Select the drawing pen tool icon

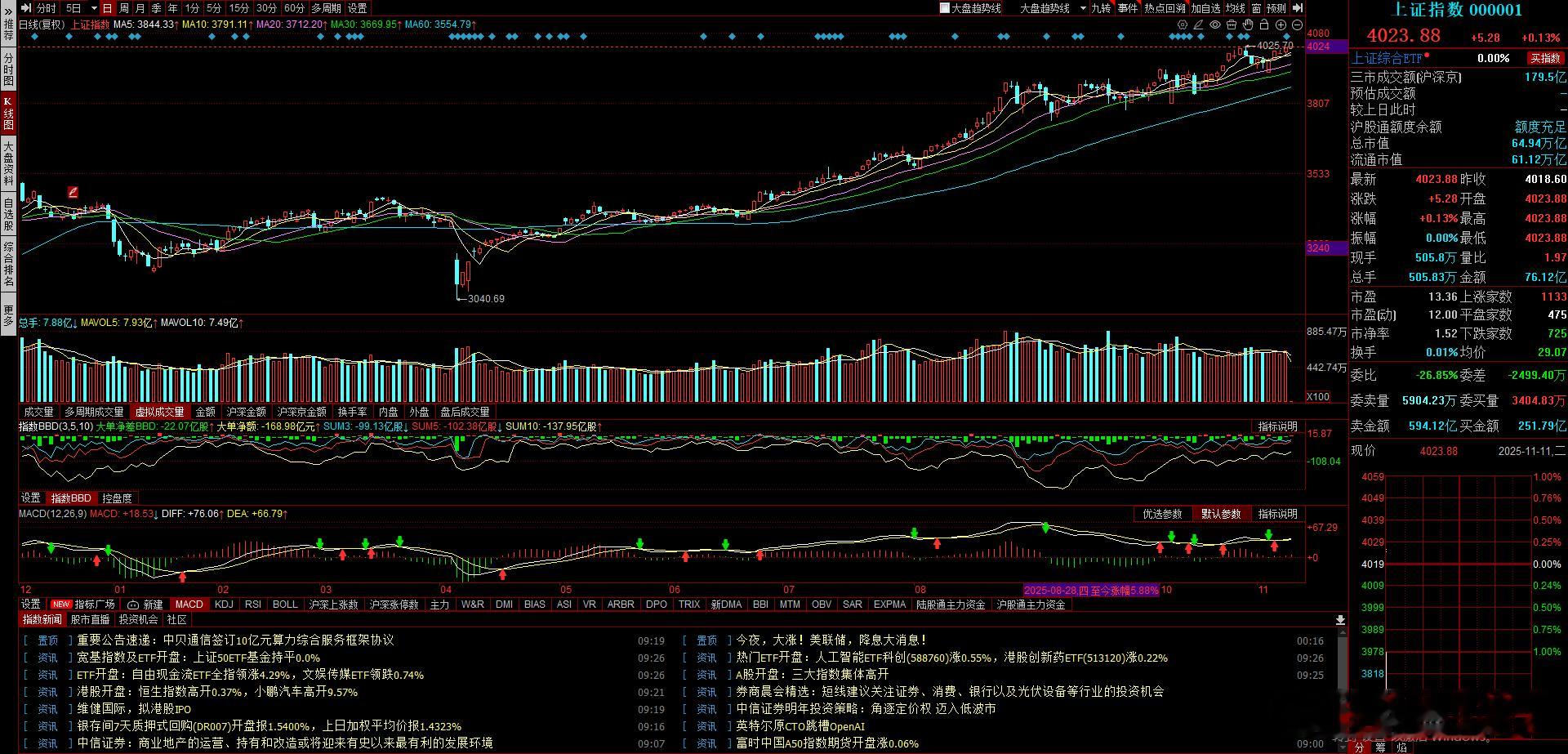pos(1198,25)
